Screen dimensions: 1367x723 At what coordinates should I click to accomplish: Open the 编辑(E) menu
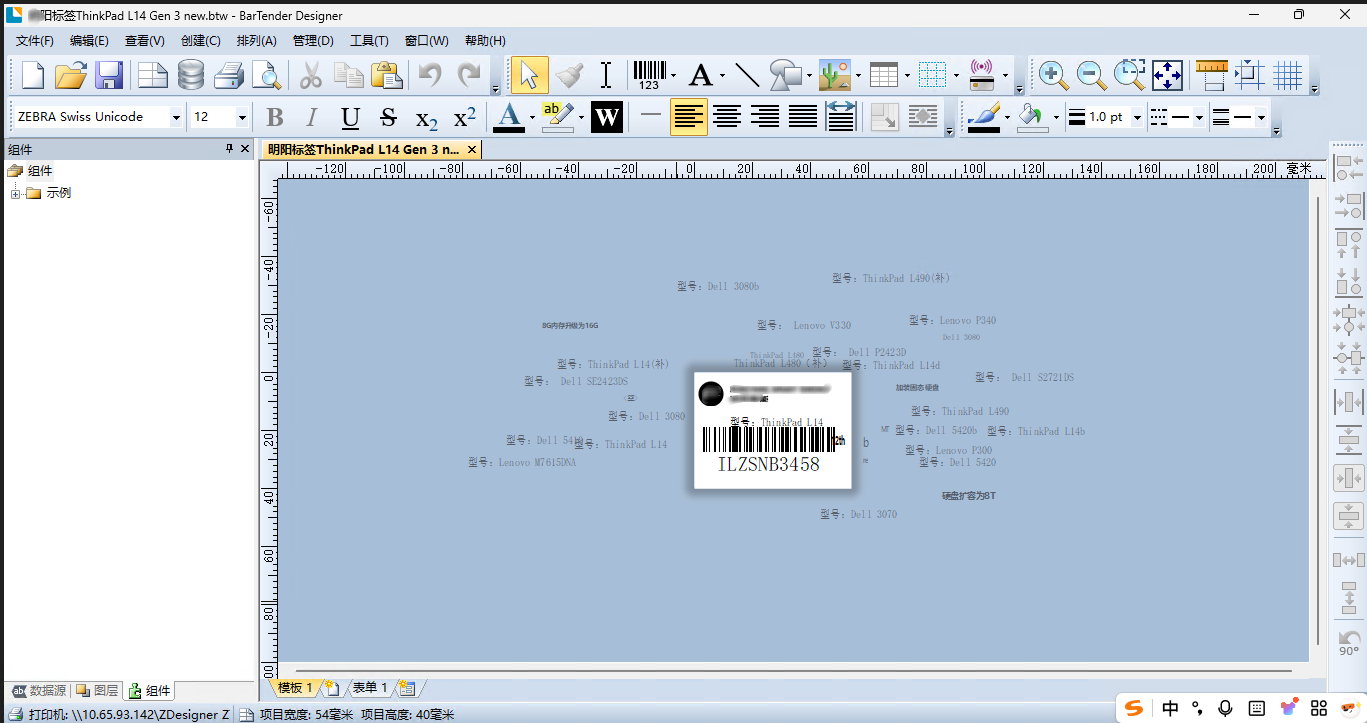tap(89, 41)
